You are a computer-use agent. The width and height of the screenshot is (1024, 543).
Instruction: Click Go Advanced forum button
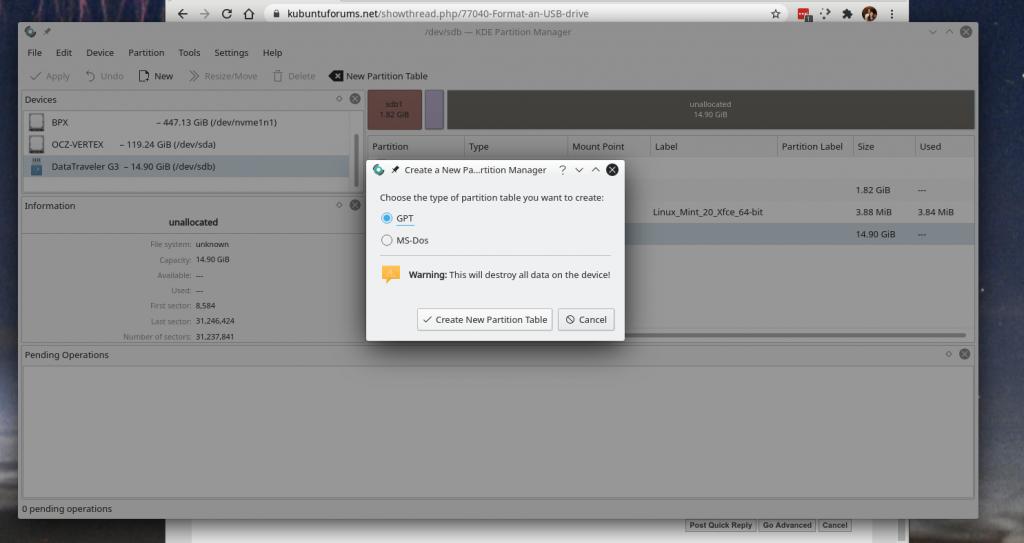[786, 525]
